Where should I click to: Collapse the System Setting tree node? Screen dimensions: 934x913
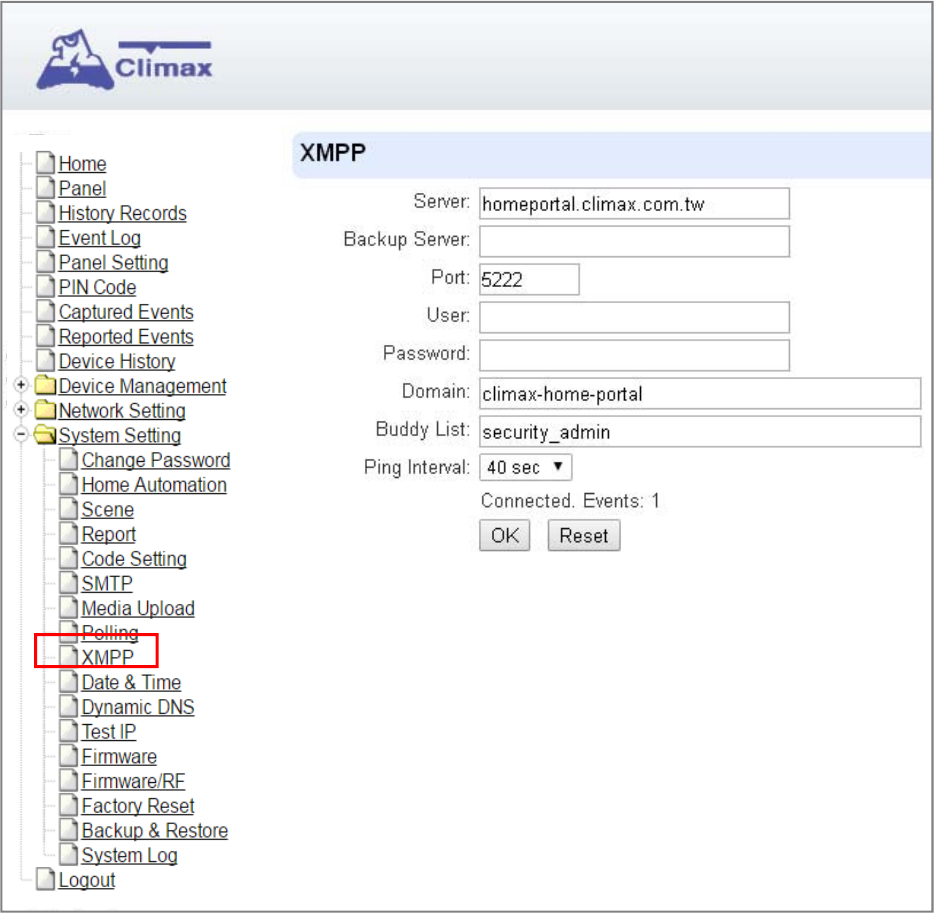coord(21,435)
